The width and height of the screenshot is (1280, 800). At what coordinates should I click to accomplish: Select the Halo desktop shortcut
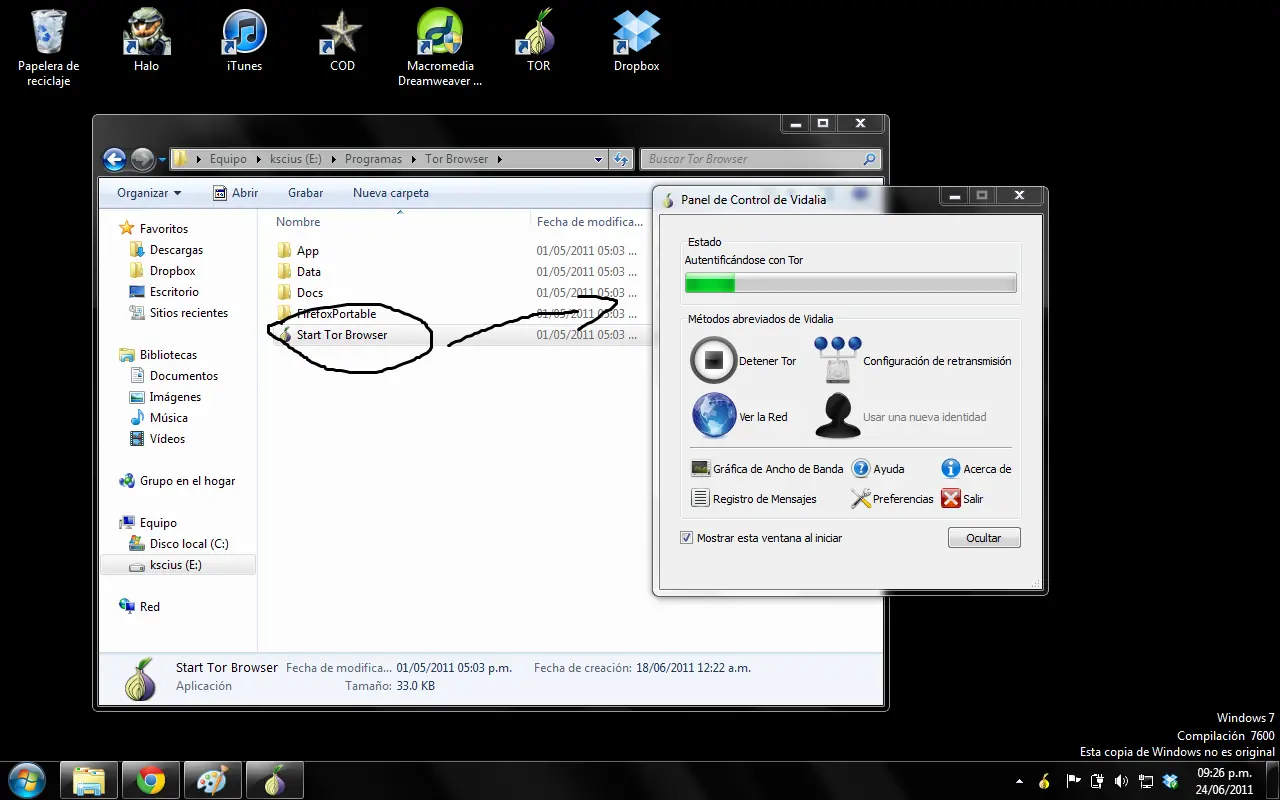(146, 41)
